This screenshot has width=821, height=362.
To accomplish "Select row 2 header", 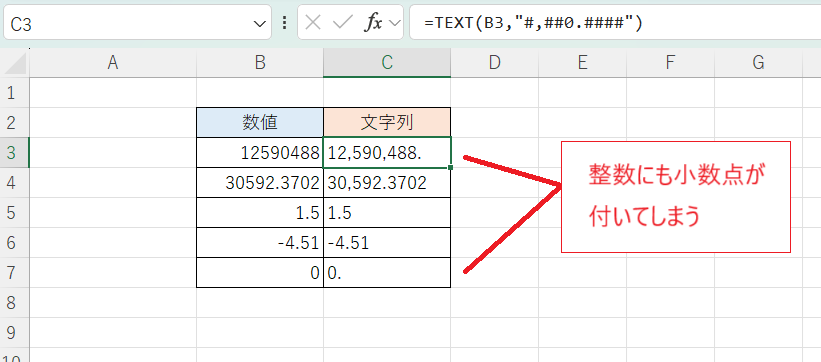I will point(14,123).
